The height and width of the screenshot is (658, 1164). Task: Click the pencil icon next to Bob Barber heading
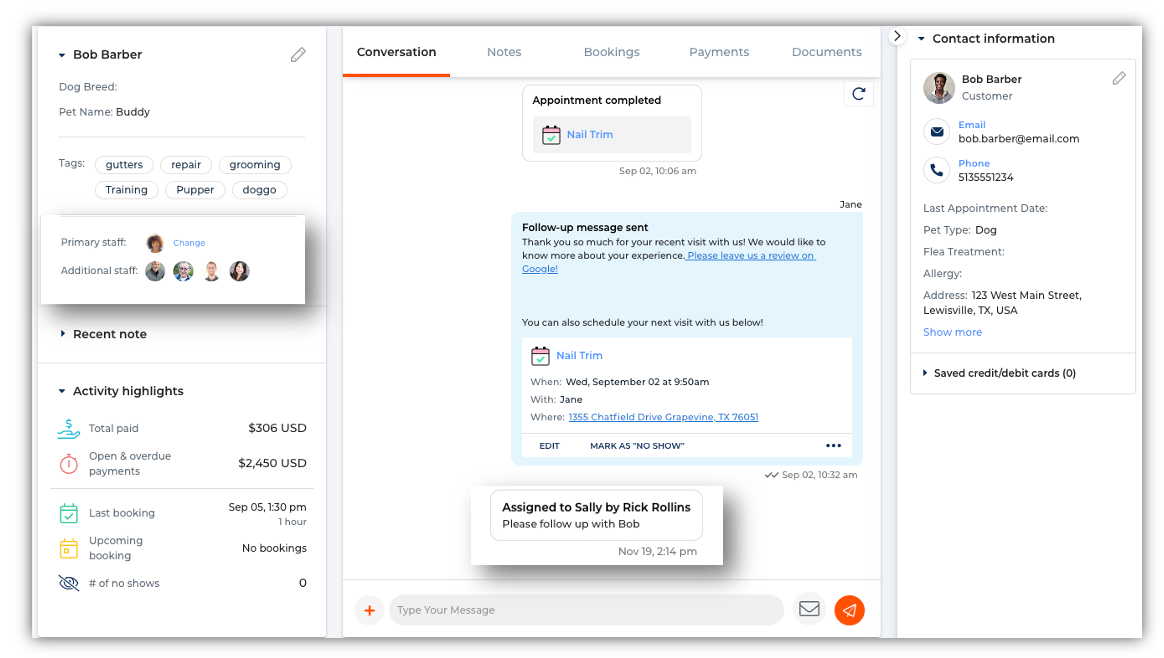(298, 55)
